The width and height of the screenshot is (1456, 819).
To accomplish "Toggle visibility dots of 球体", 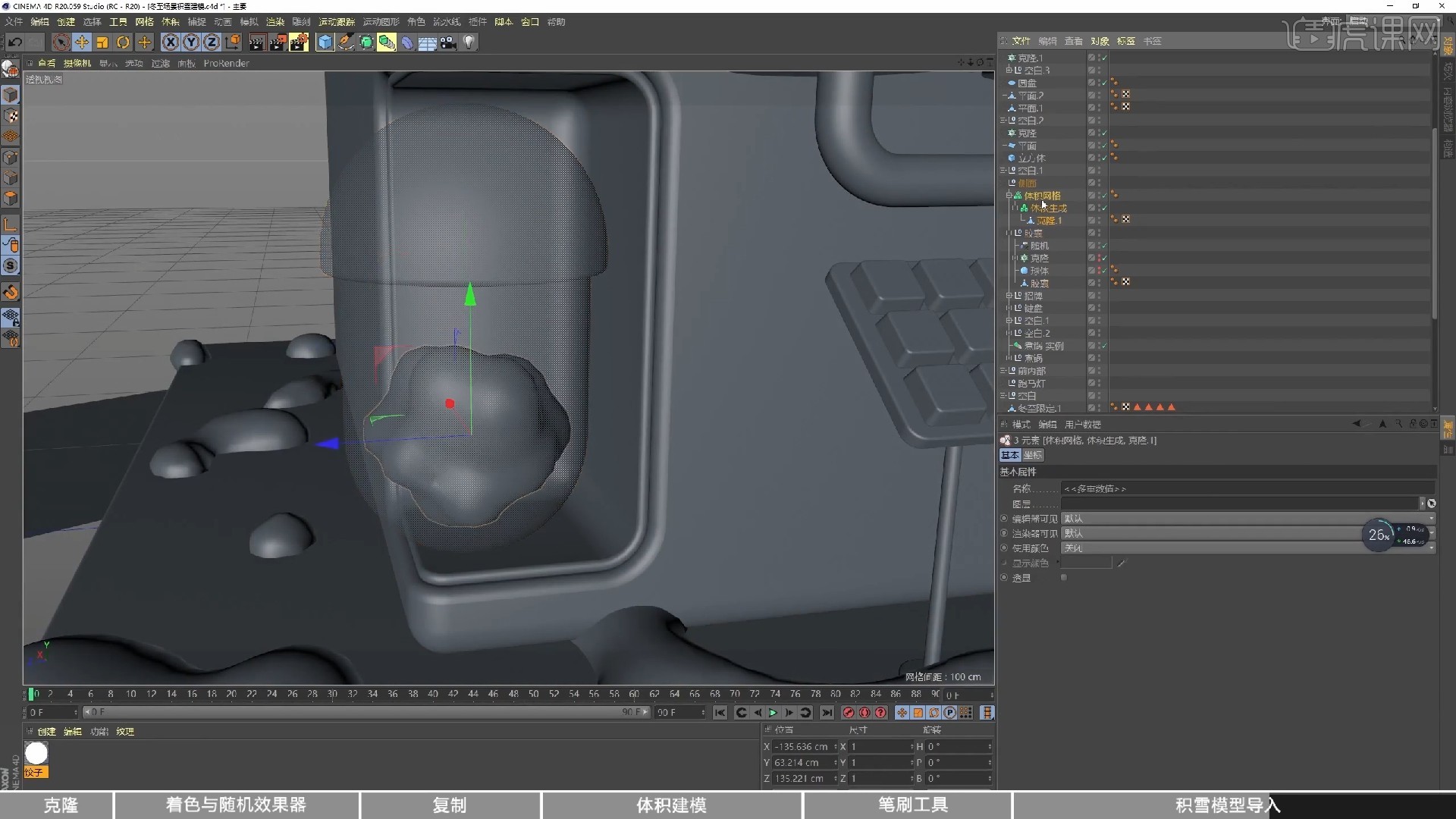I will point(1099,271).
